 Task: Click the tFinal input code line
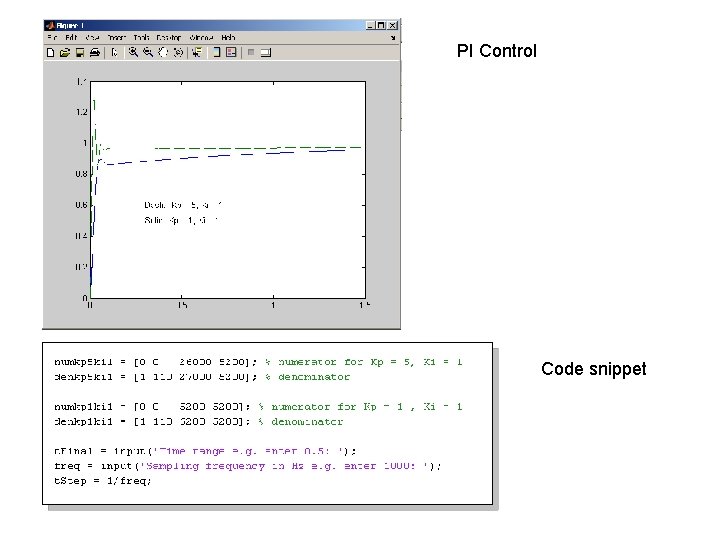coord(205,451)
